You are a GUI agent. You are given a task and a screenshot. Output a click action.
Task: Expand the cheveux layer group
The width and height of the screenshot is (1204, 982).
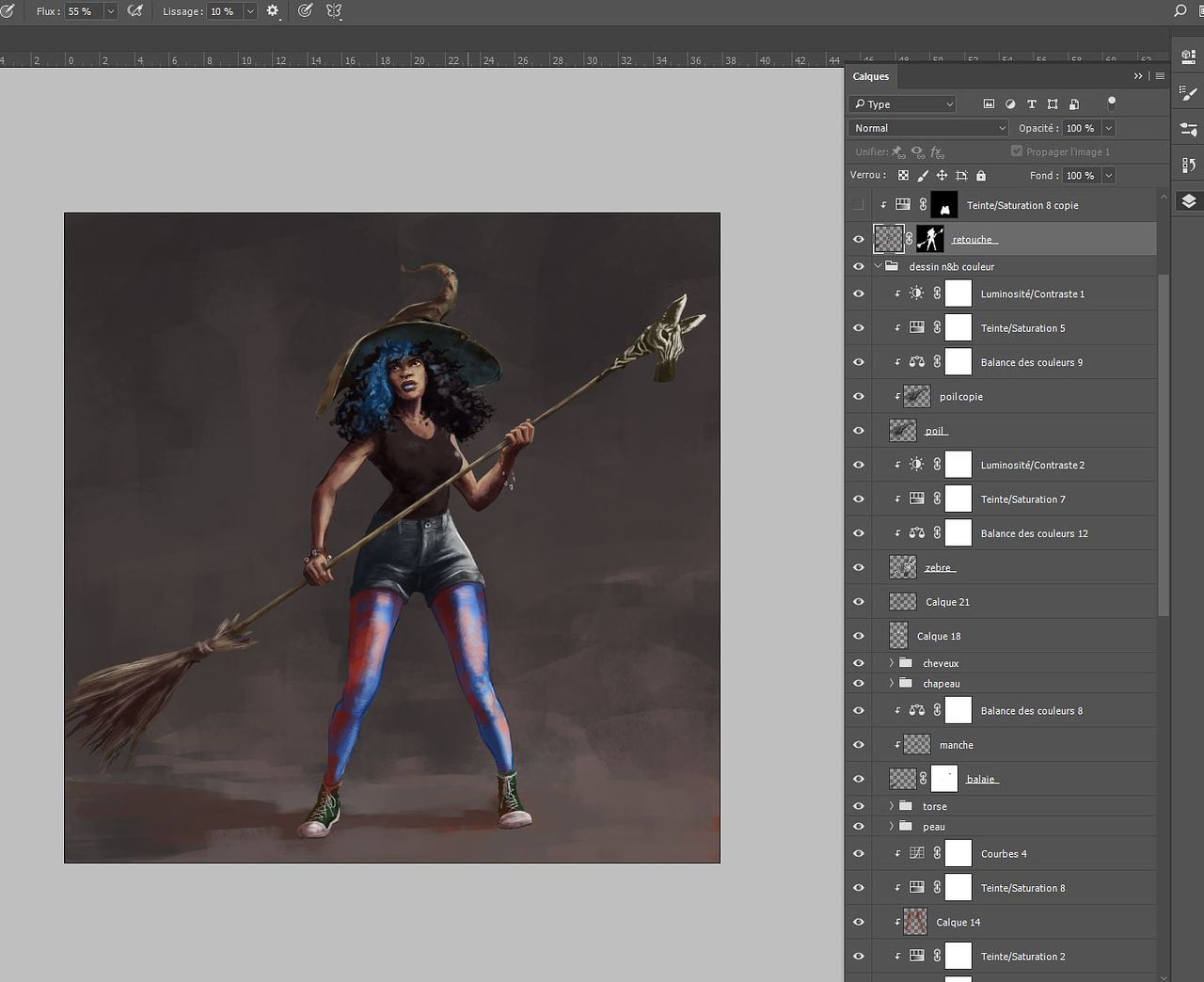tap(892, 663)
